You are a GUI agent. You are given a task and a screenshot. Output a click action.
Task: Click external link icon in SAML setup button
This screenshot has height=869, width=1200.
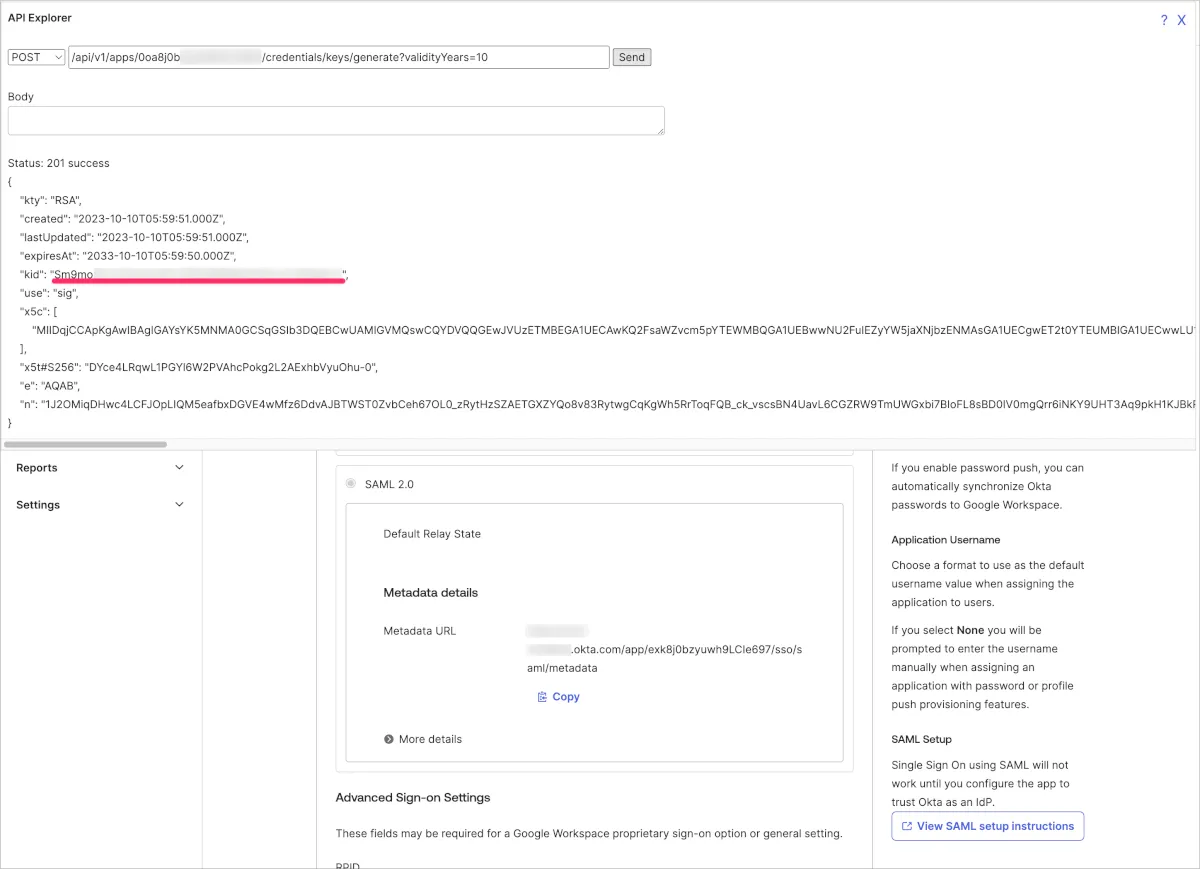(x=907, y=826)
